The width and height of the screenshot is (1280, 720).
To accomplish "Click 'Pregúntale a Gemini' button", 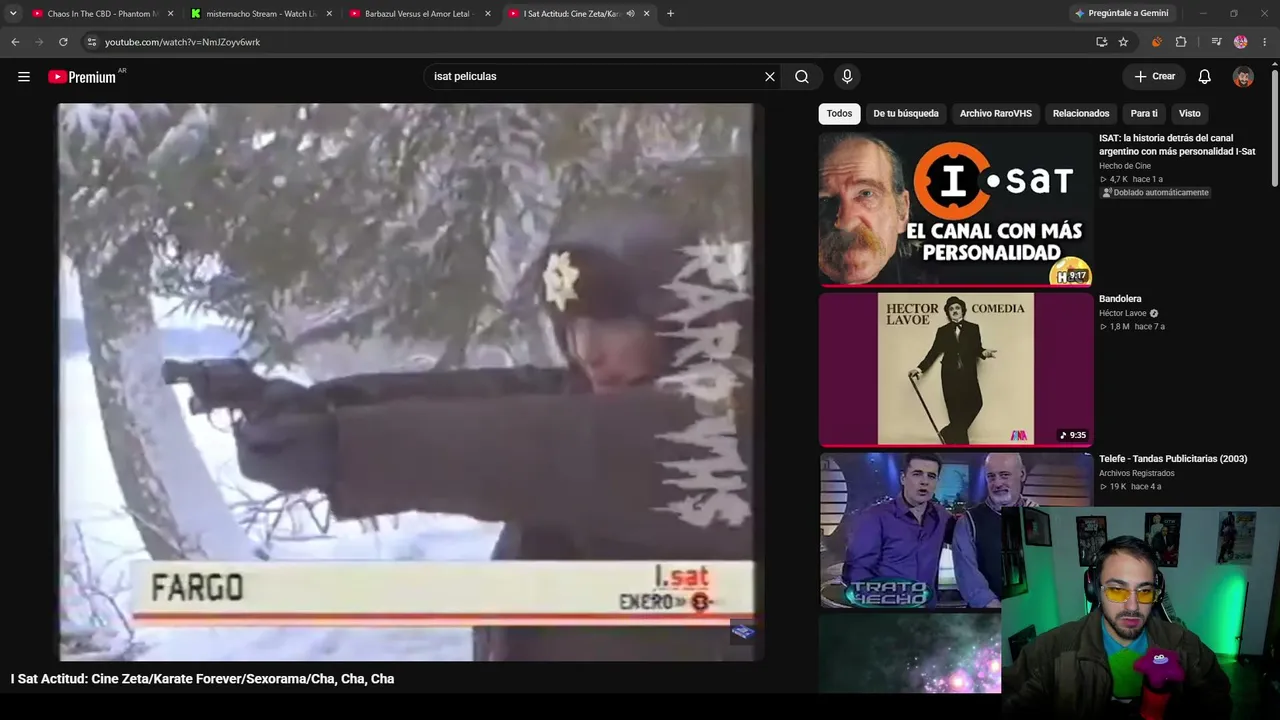I will tap(1120, 14).
